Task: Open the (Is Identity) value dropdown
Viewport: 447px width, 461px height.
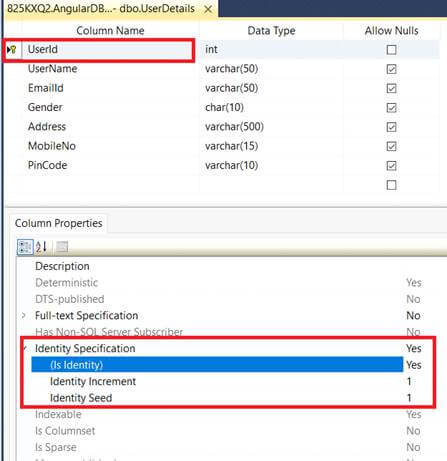Action: coord(414,365)
